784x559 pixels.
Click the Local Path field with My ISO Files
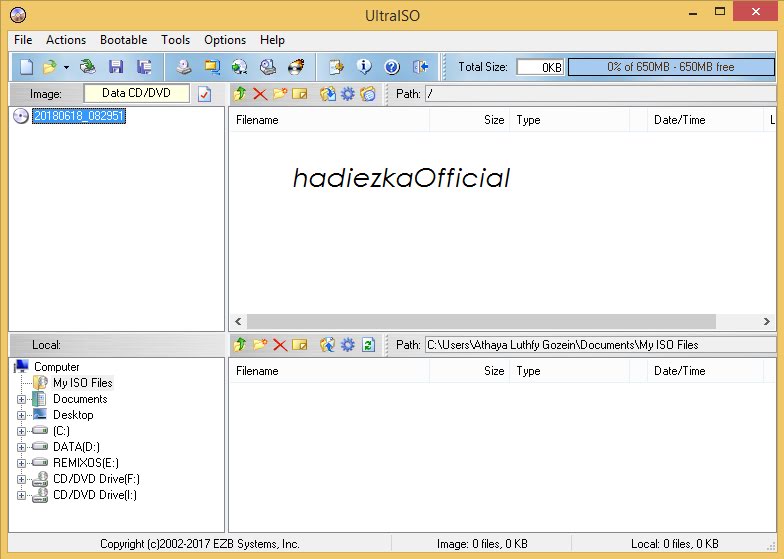click(x=600, y=344)
